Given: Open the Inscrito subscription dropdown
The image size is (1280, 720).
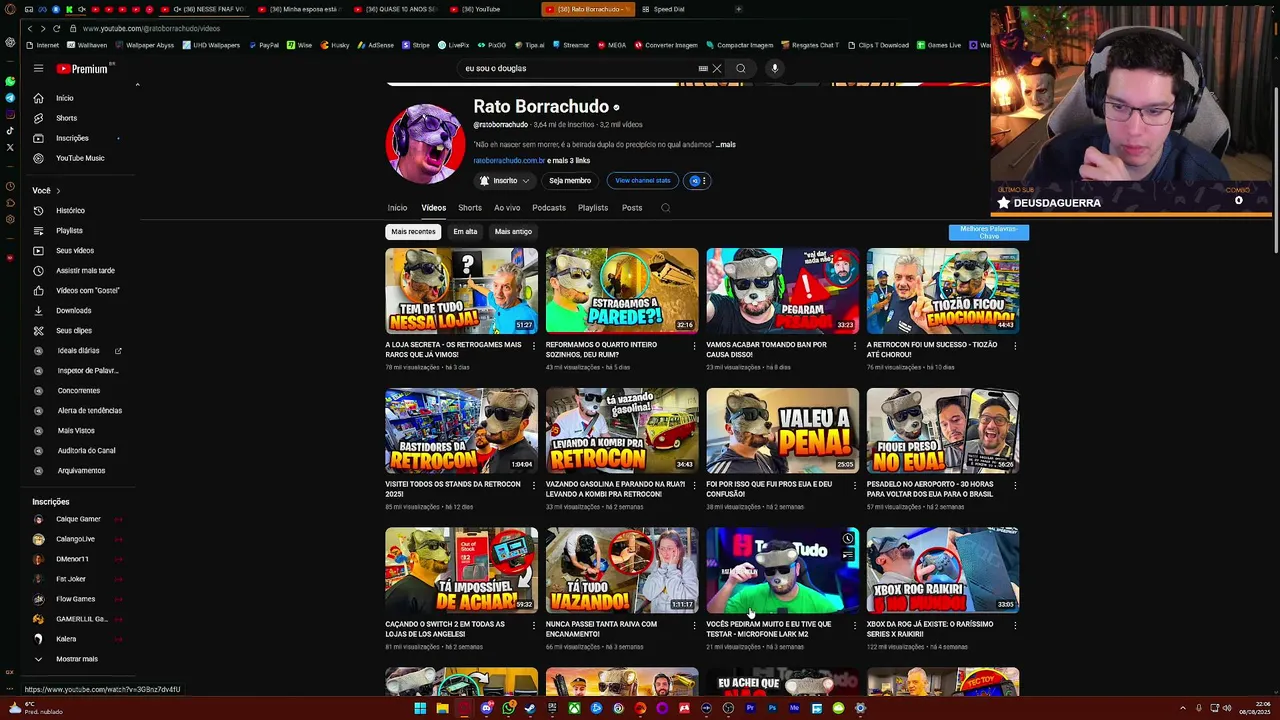Looking at the screenshot, I should click(505, 181).
